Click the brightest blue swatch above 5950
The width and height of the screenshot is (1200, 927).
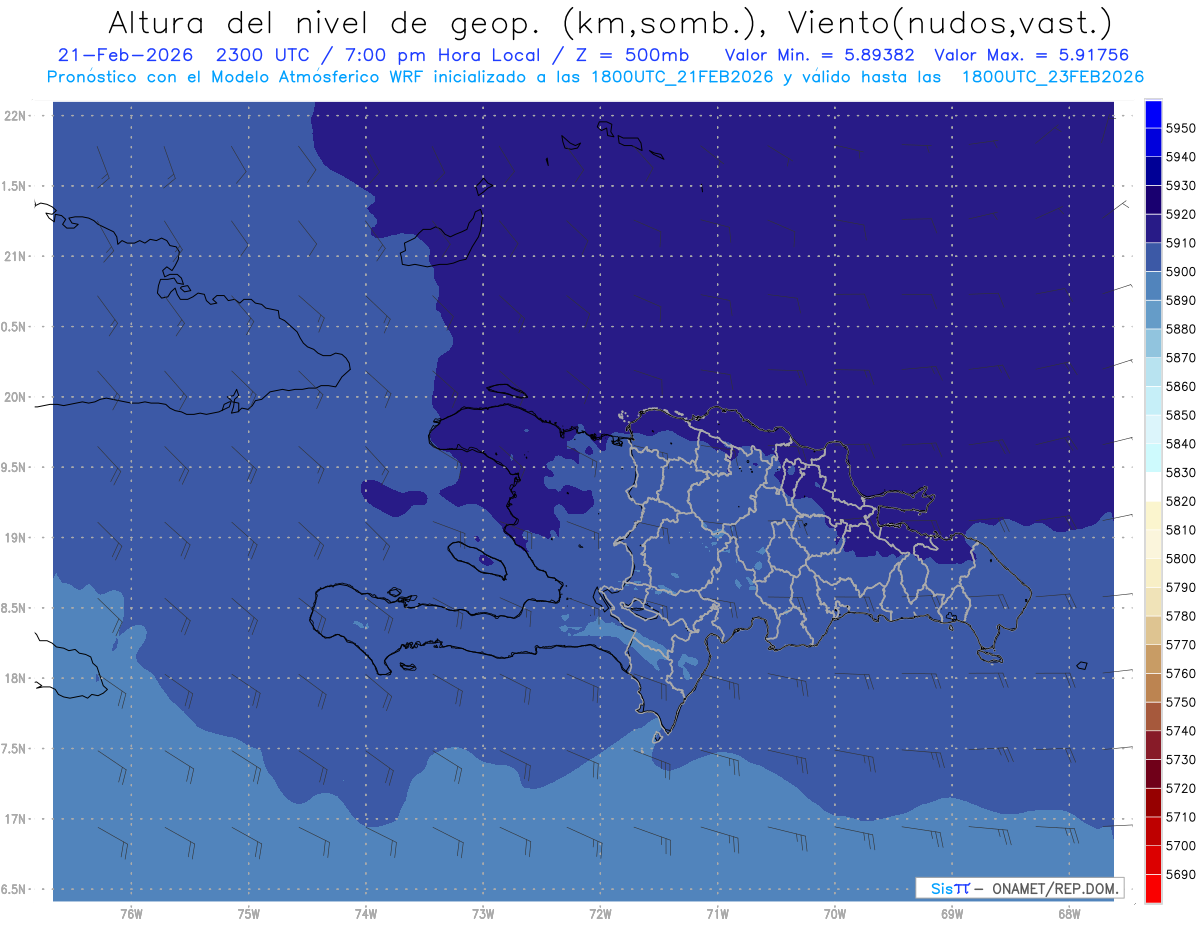point(1153,114)
